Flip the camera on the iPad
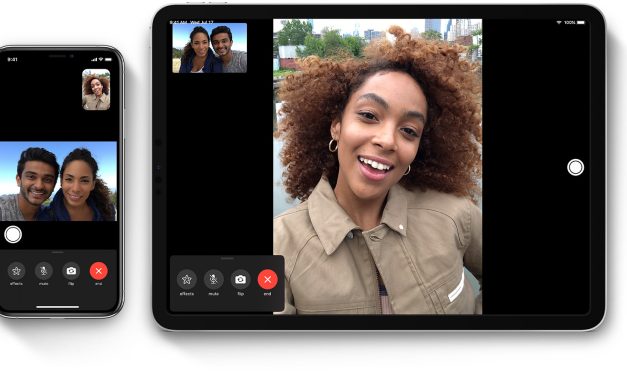The image size is (627, 376). click(240, 279)
